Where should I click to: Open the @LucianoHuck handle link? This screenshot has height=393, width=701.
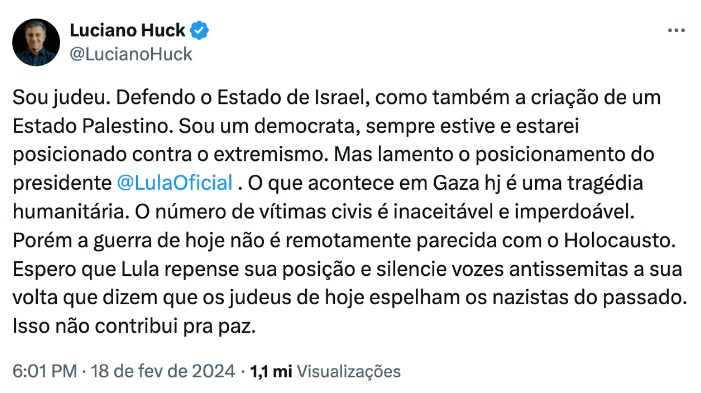pyautogui.click(x=131, y=55)
